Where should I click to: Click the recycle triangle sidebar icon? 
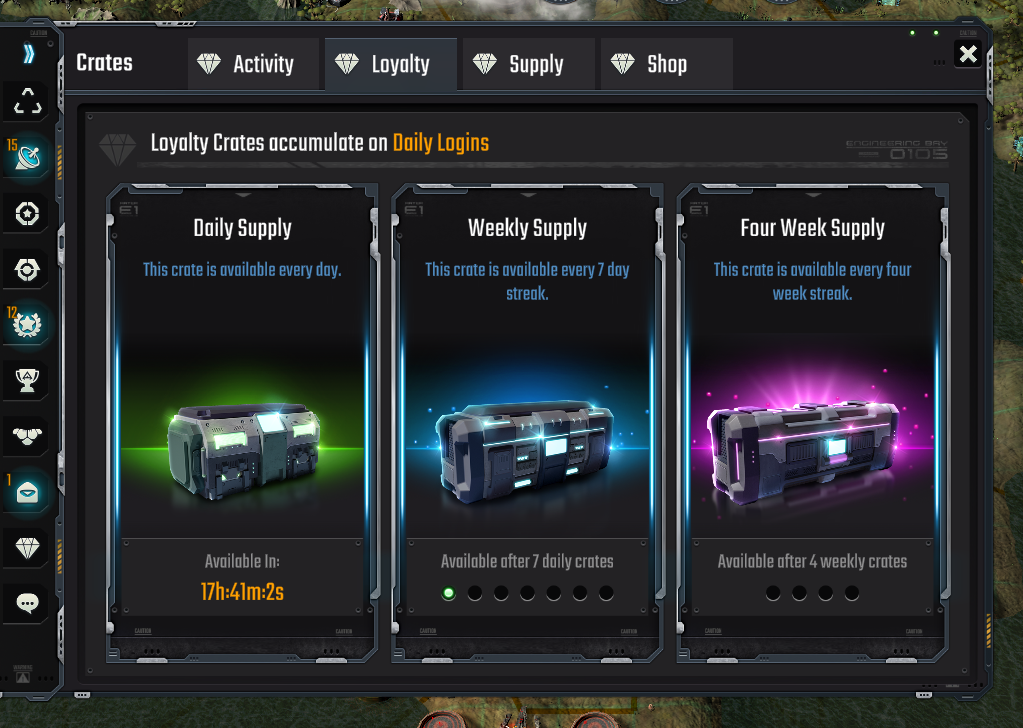tap(27, 102)
